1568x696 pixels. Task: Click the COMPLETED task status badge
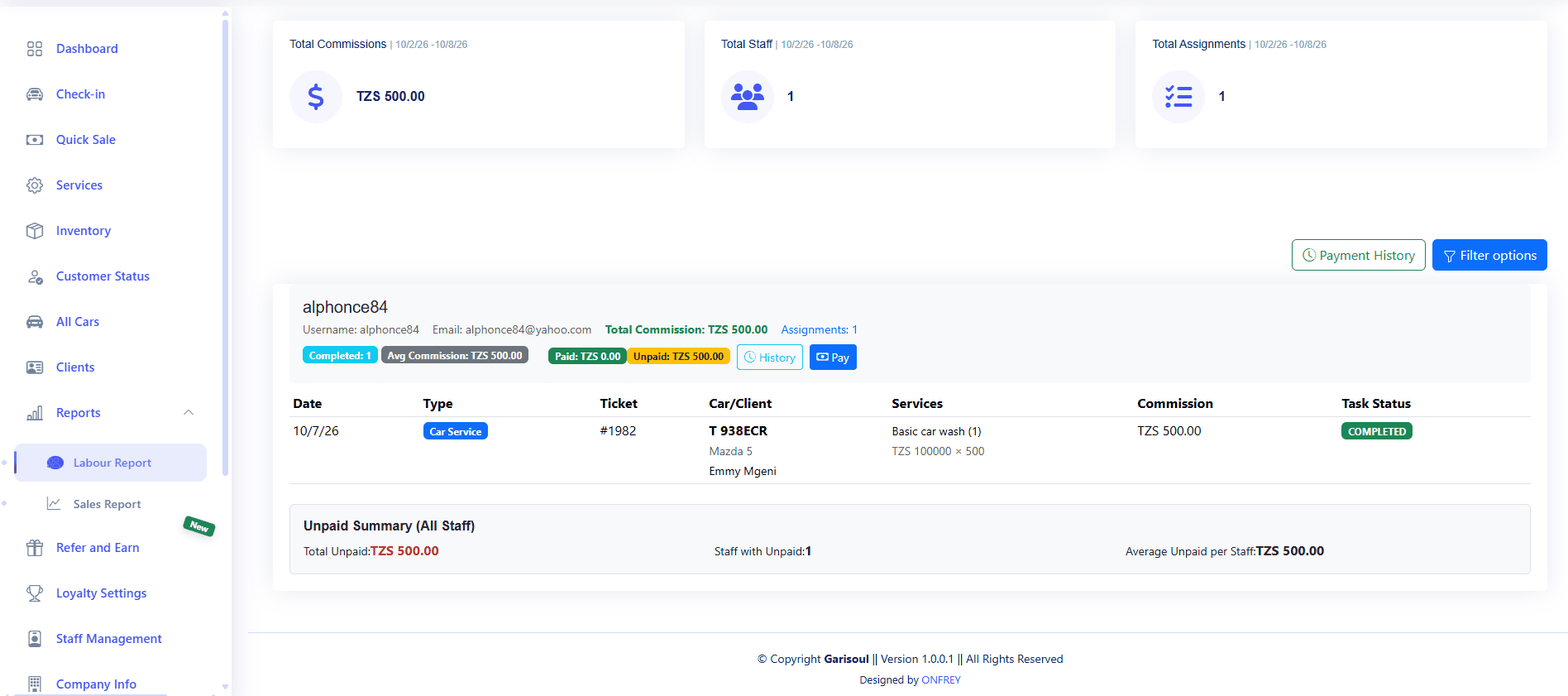1377,431
